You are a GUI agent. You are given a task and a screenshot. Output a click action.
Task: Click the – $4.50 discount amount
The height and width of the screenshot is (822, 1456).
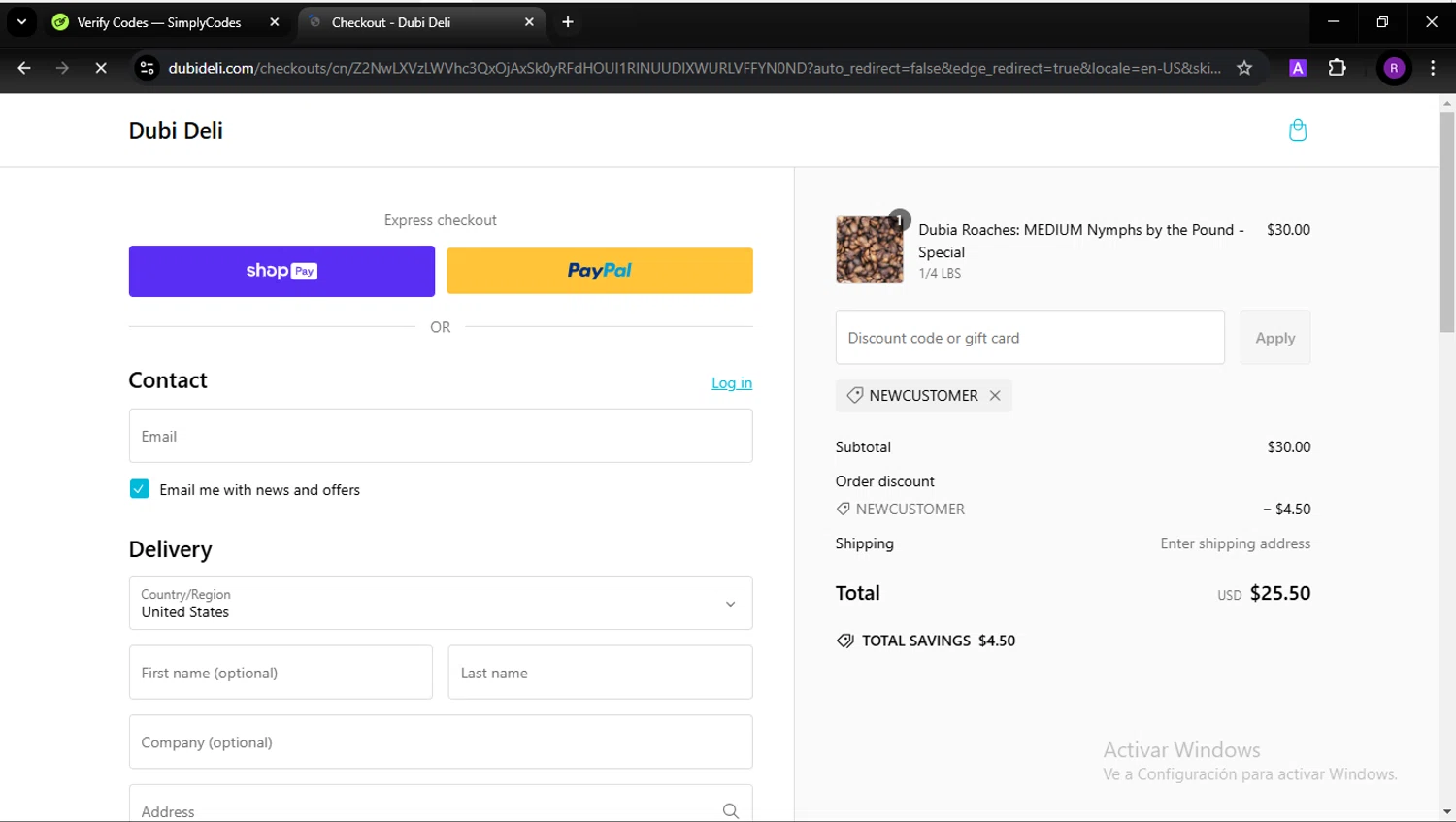point(1287,510)
